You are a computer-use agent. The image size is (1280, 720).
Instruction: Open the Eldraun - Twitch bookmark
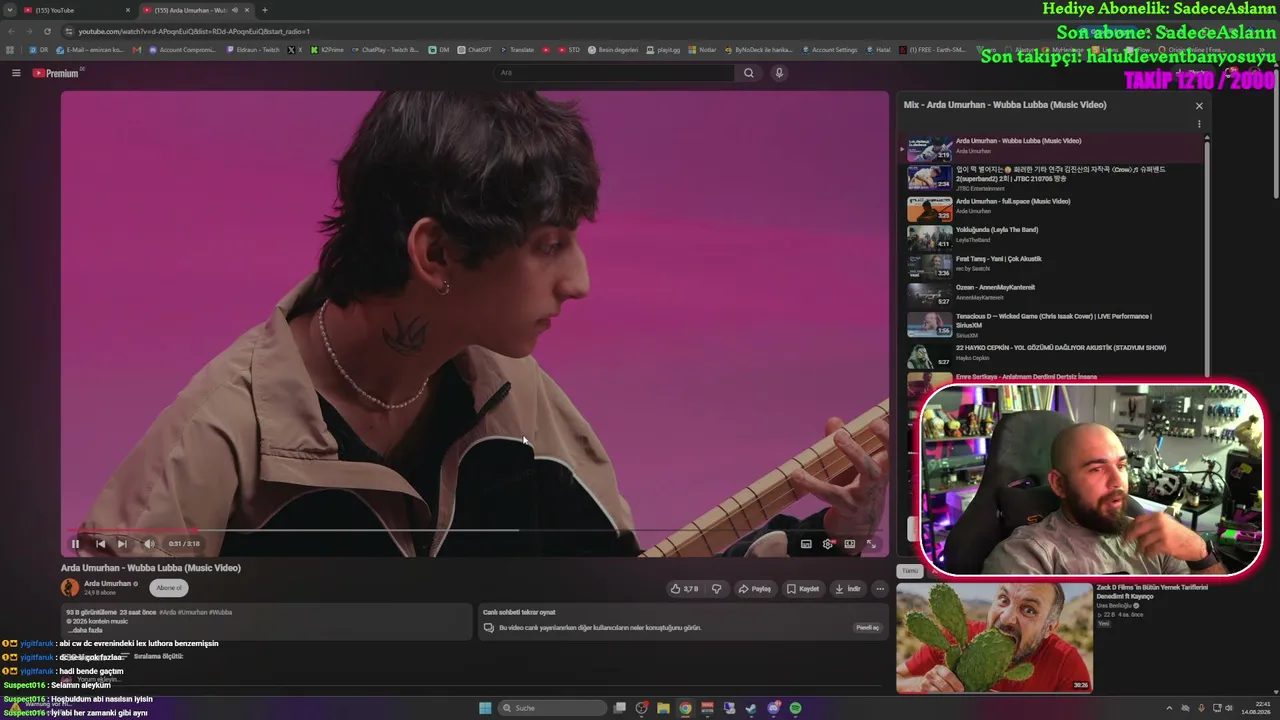click(253, 49)
